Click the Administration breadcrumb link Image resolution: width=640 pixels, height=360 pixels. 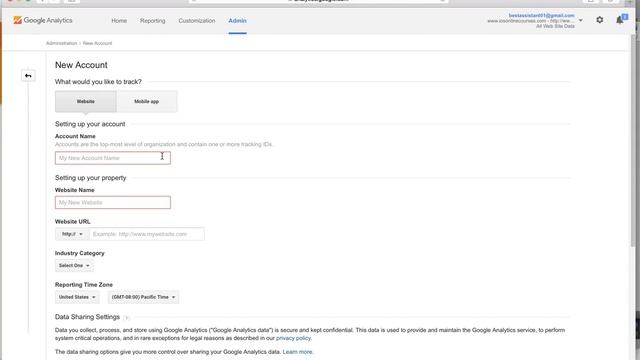point(61,43)
